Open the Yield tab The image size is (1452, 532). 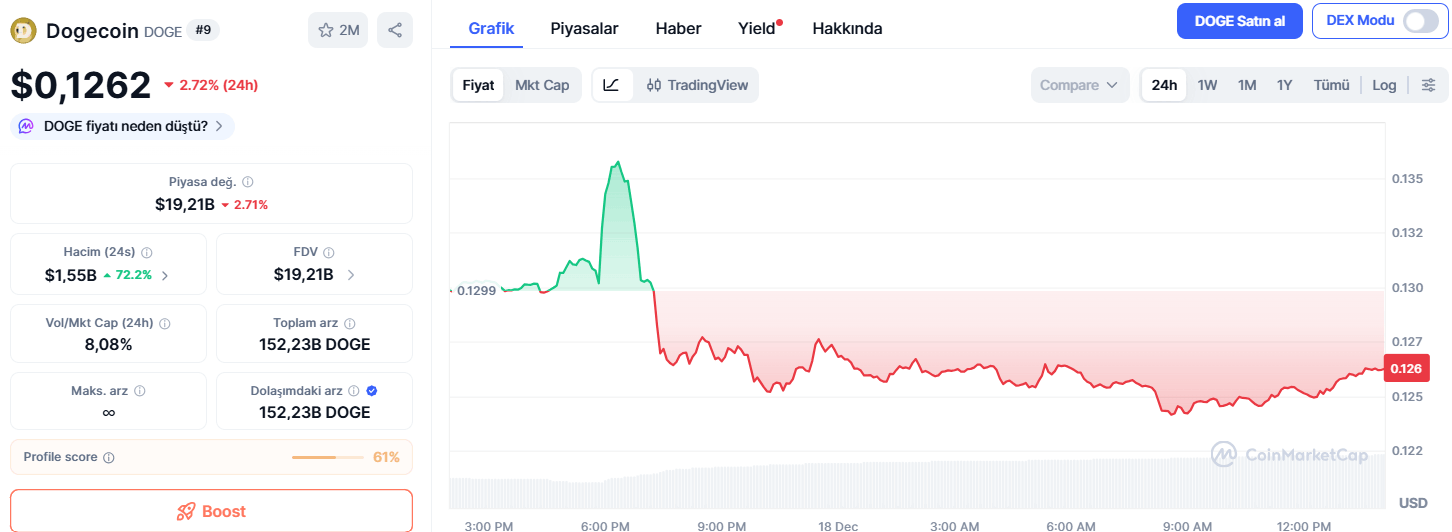(x=757, y=28)
